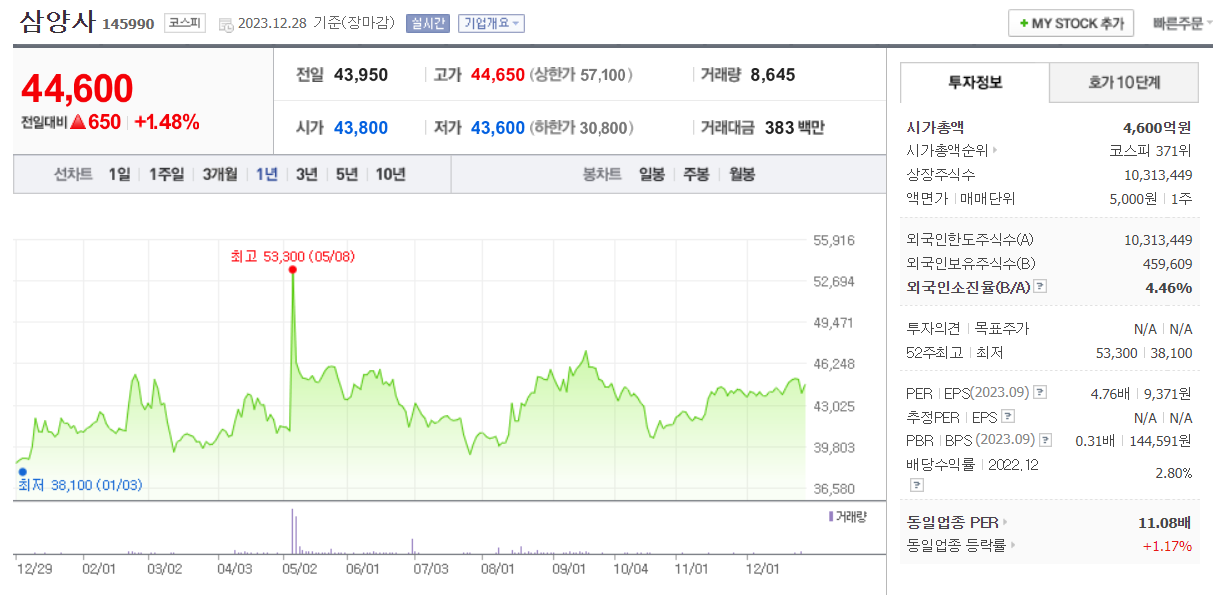Click the 동일업종 PER value 11.08배

coord(1165,522)
